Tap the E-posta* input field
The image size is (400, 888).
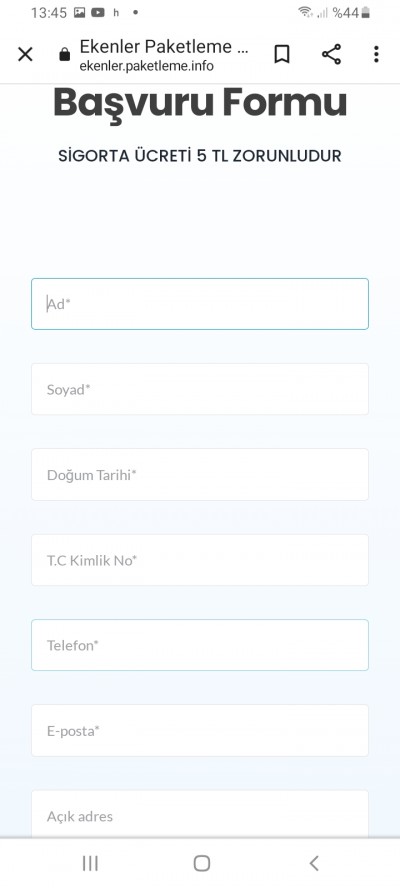(200, 731)
